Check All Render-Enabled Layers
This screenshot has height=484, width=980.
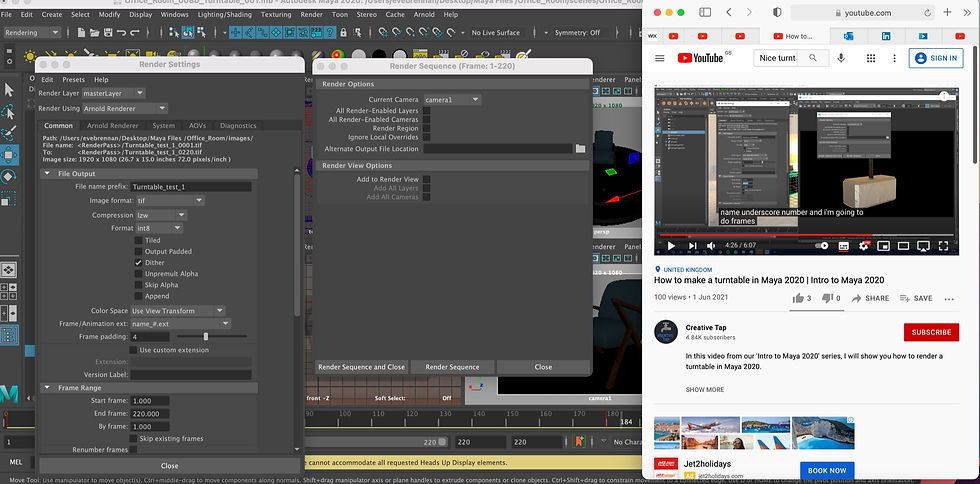point(426,111)
